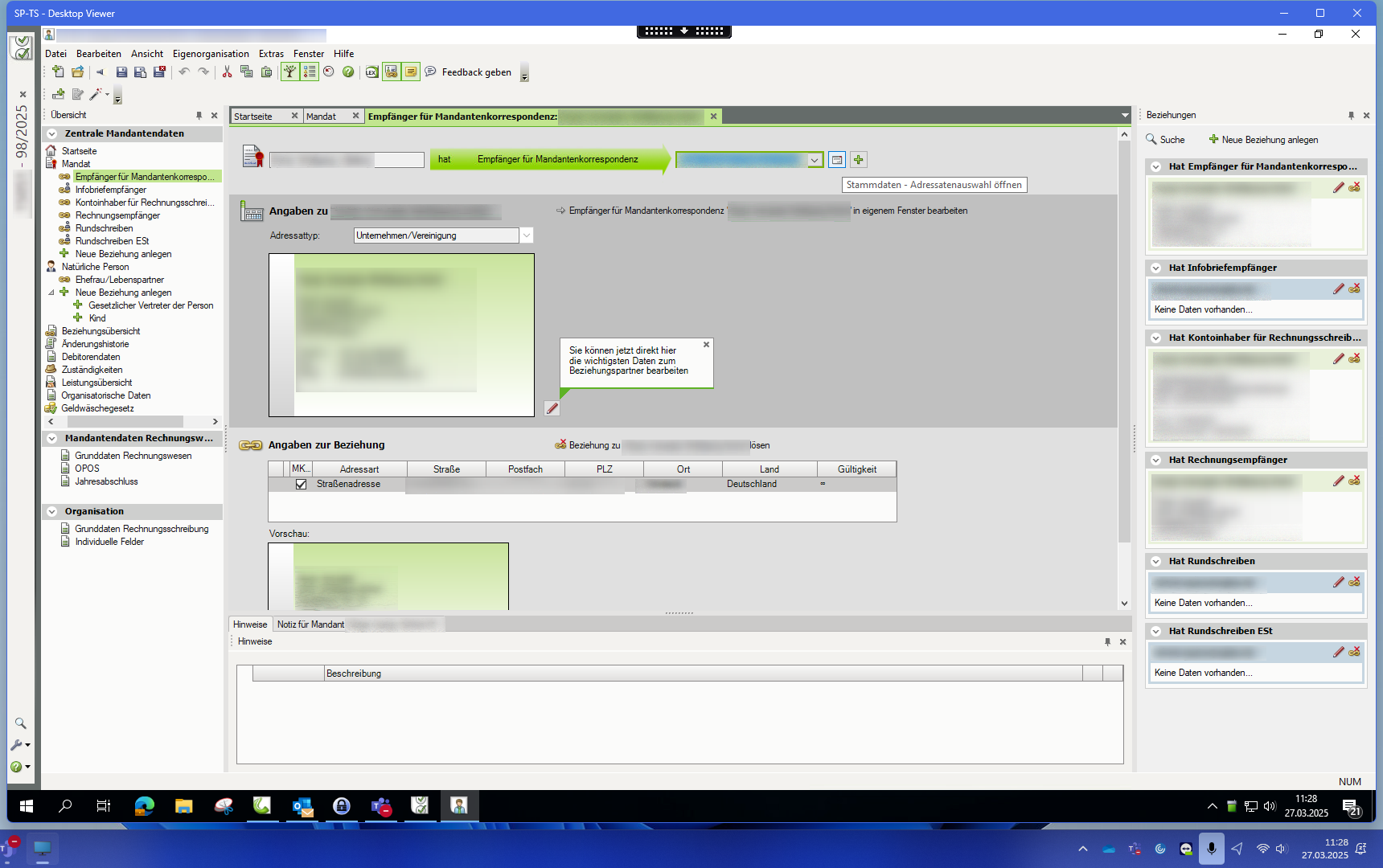The image size is (1383, 868).
Task: Toggle the tree view toolbar button
Action: tap(289, 72)
